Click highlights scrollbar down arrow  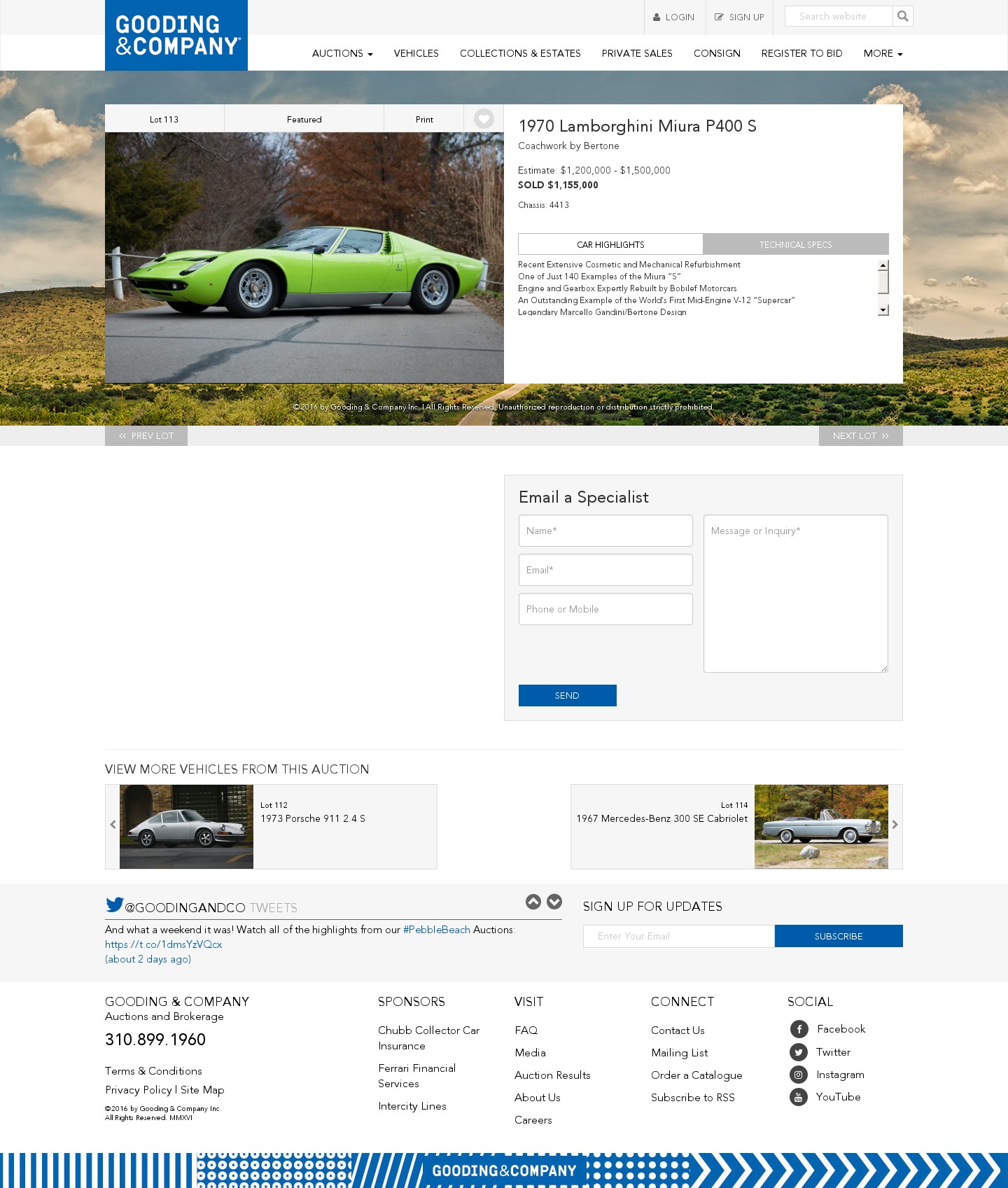[x=883, y=310]
